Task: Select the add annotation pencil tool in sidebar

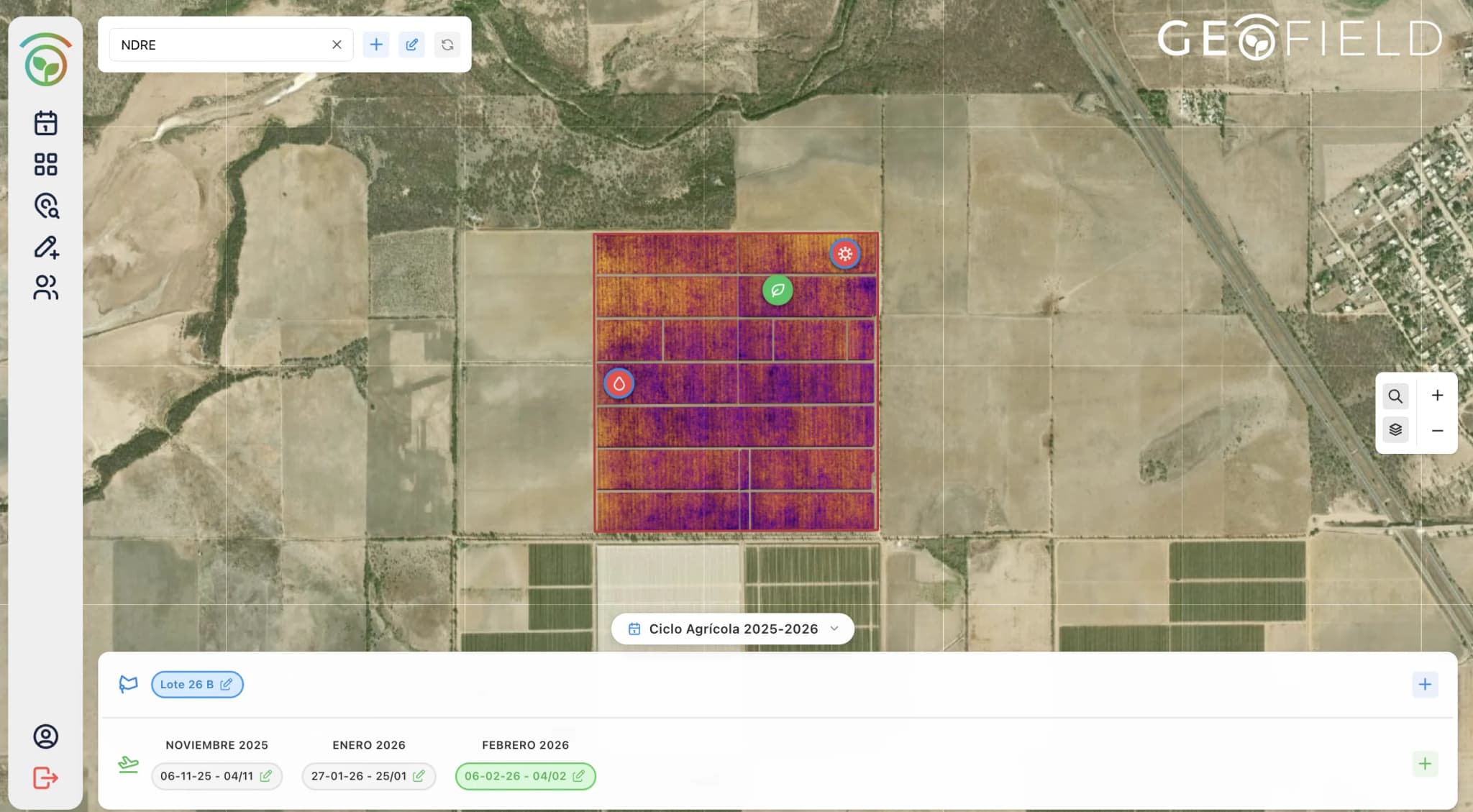Action: [x=45, y=247]
